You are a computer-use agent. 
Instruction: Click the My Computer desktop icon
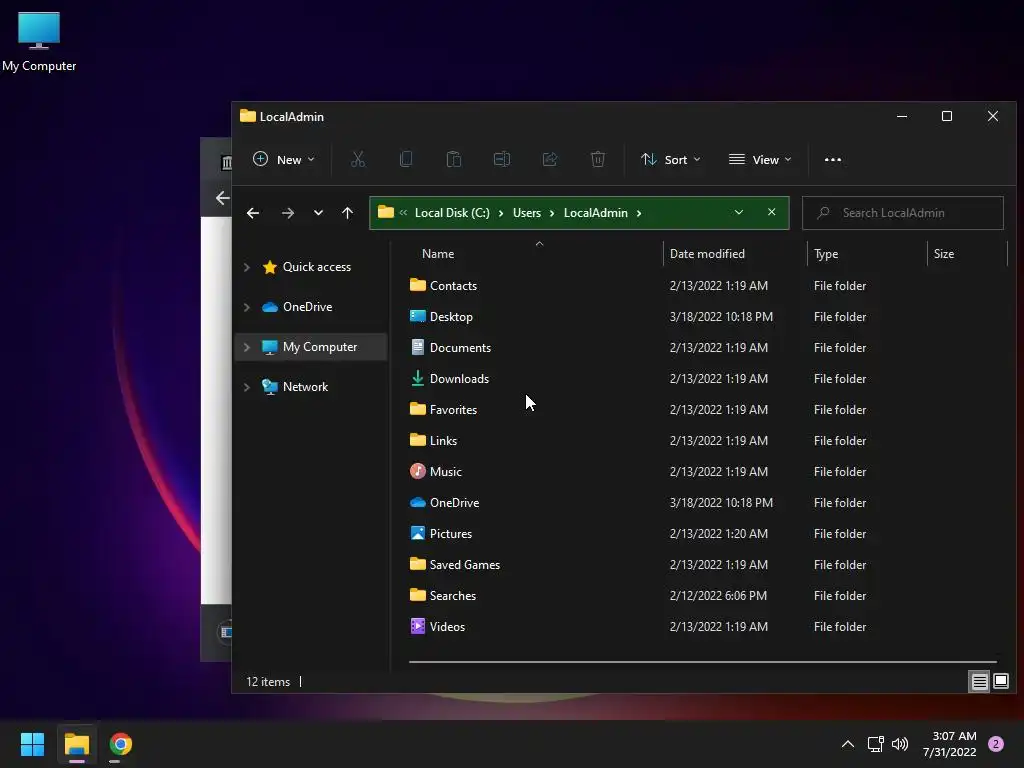click(x=39, y=42)
